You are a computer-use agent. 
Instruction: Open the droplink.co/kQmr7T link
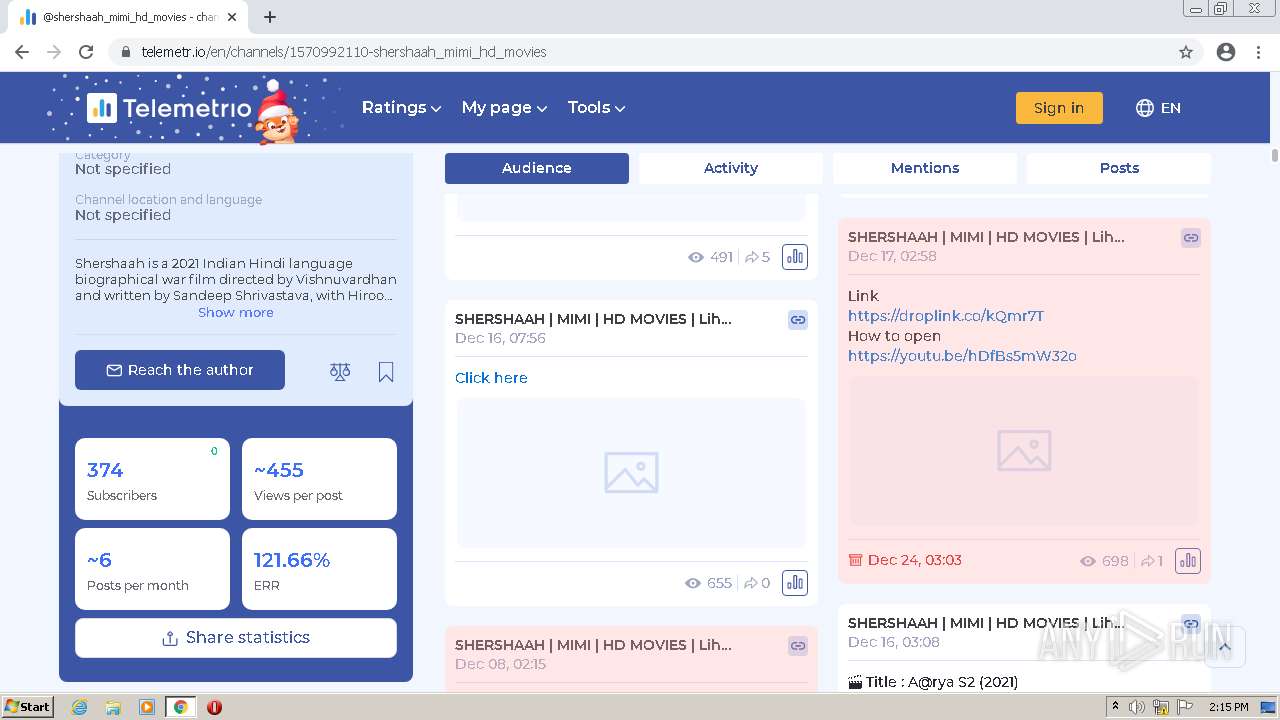point(946,316)
